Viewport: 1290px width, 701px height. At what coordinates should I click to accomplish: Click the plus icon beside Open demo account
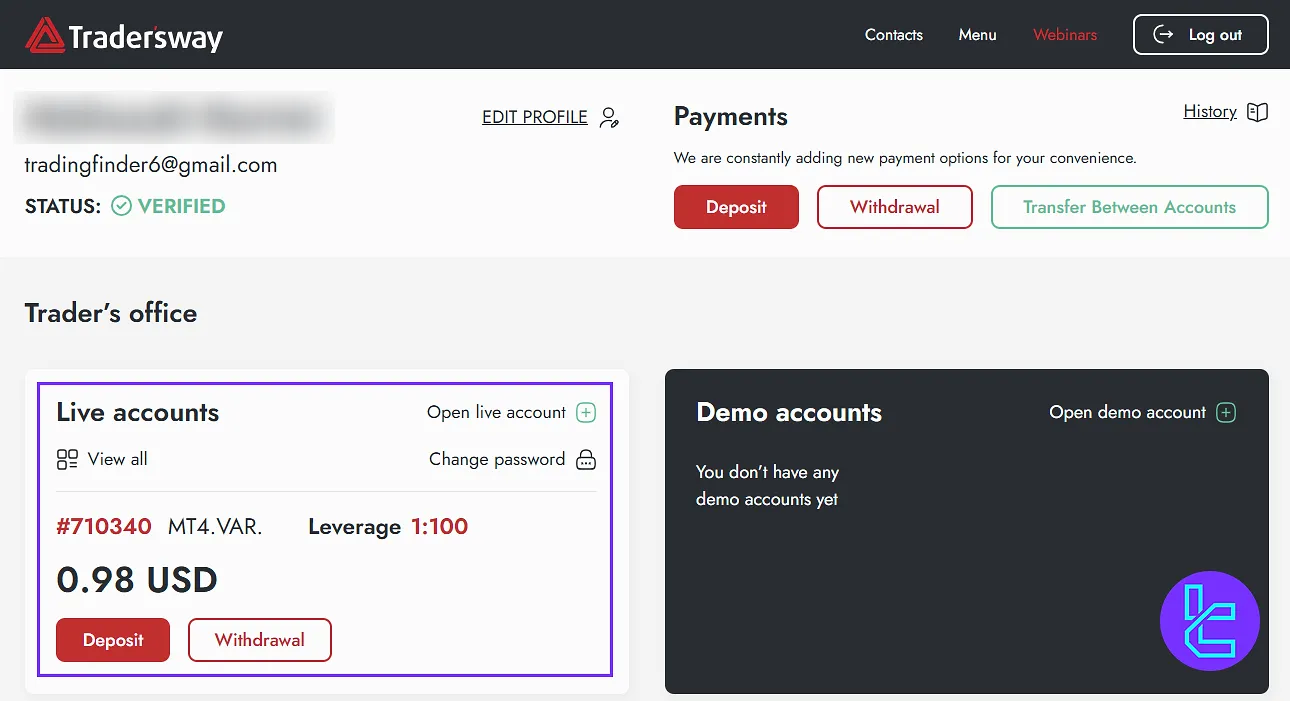coord(1226,413)
